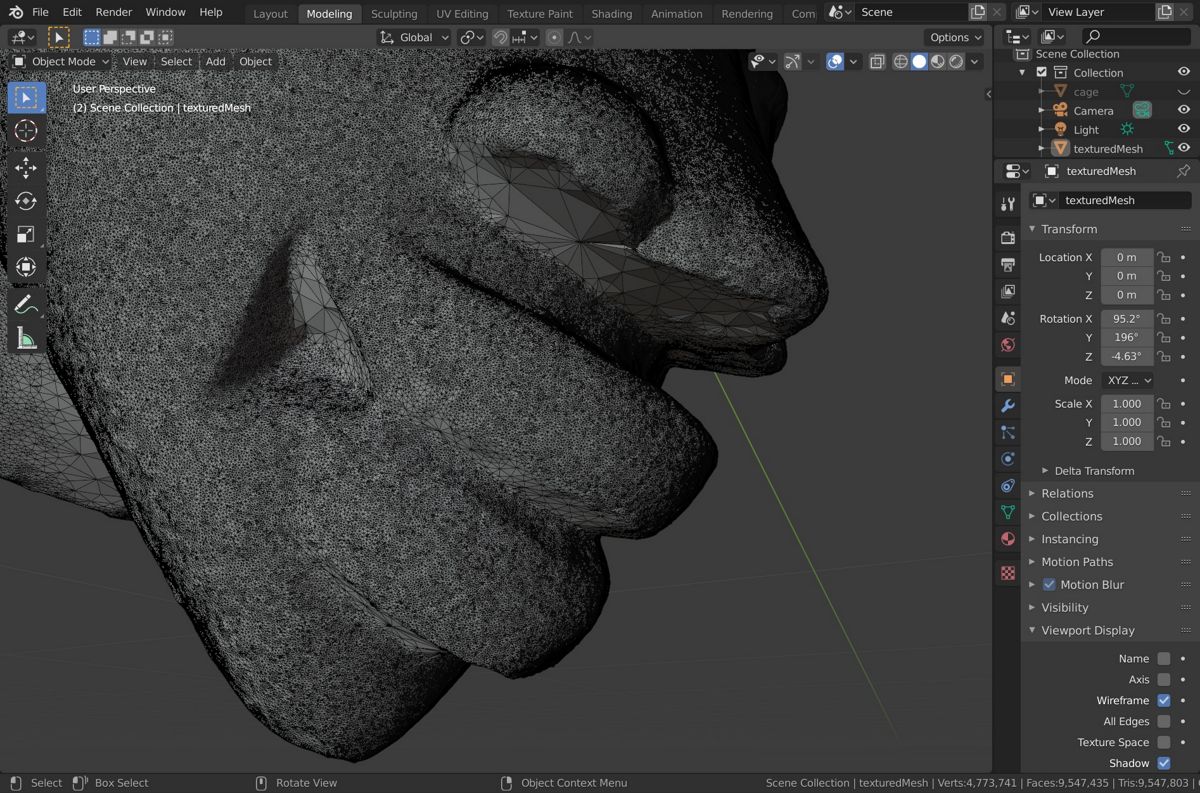The image size is (1200, 793).
Task: Activate the Rotate tool
Action: click(x=27, y=201)
